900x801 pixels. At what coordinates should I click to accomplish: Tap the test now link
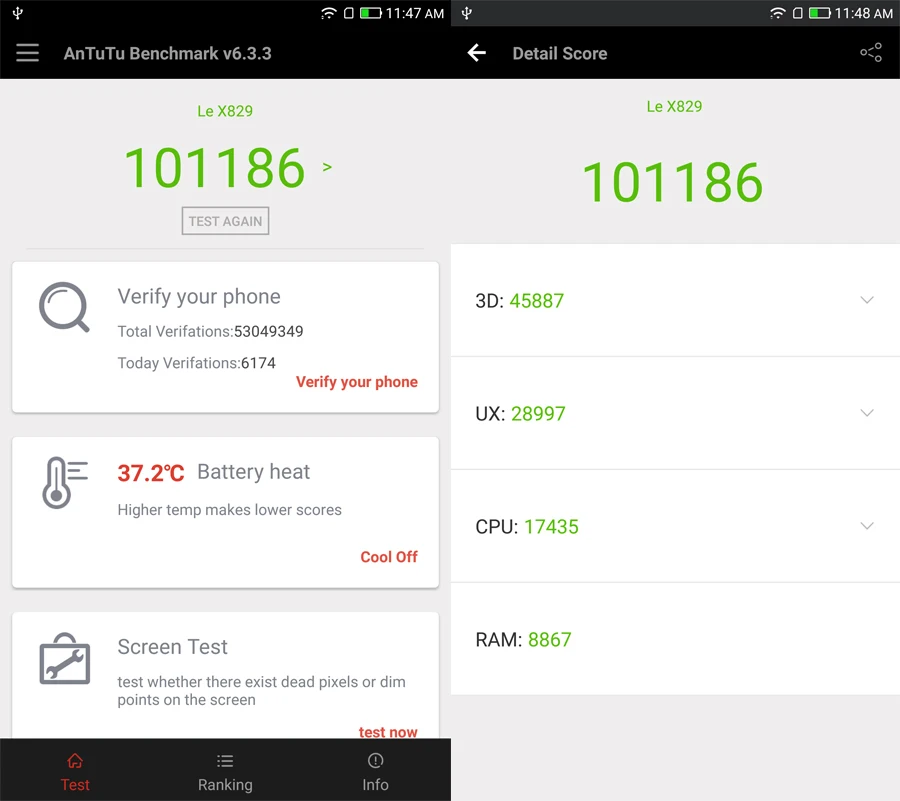388,732
